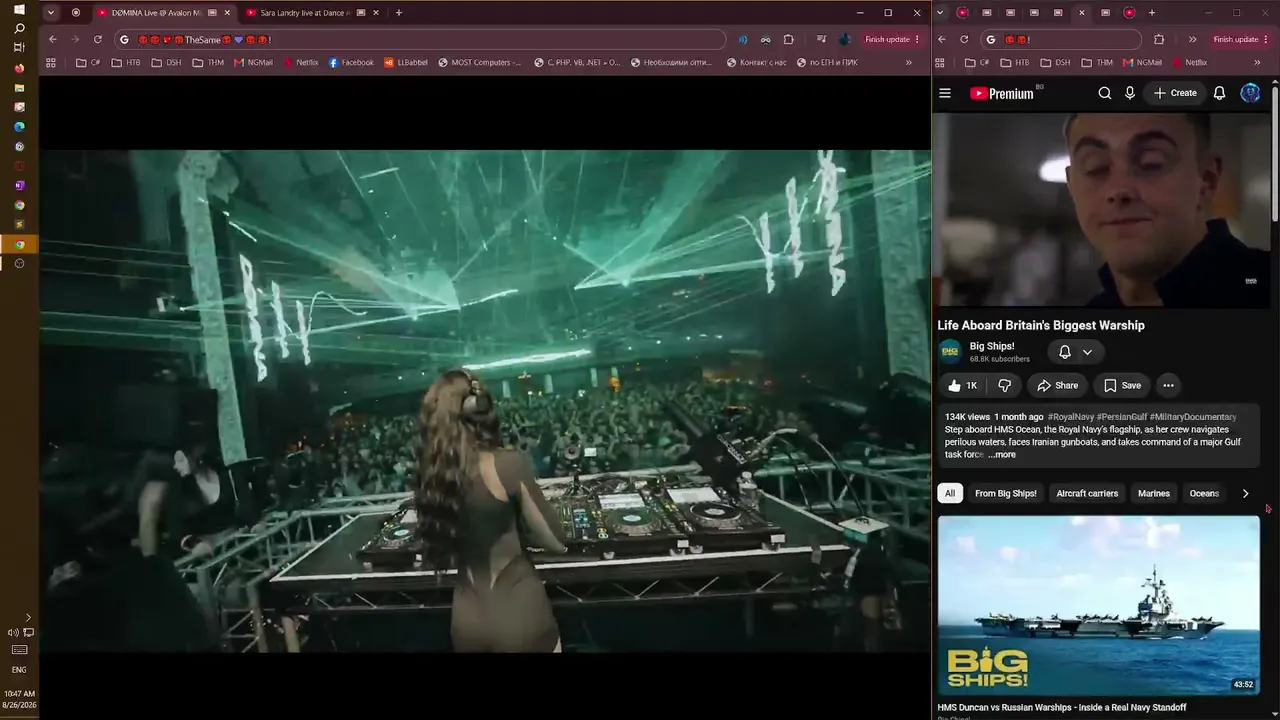This screenshot has width=1280, height=720.
Task: Reload the page in the right browser window
Action: [964, 39]
